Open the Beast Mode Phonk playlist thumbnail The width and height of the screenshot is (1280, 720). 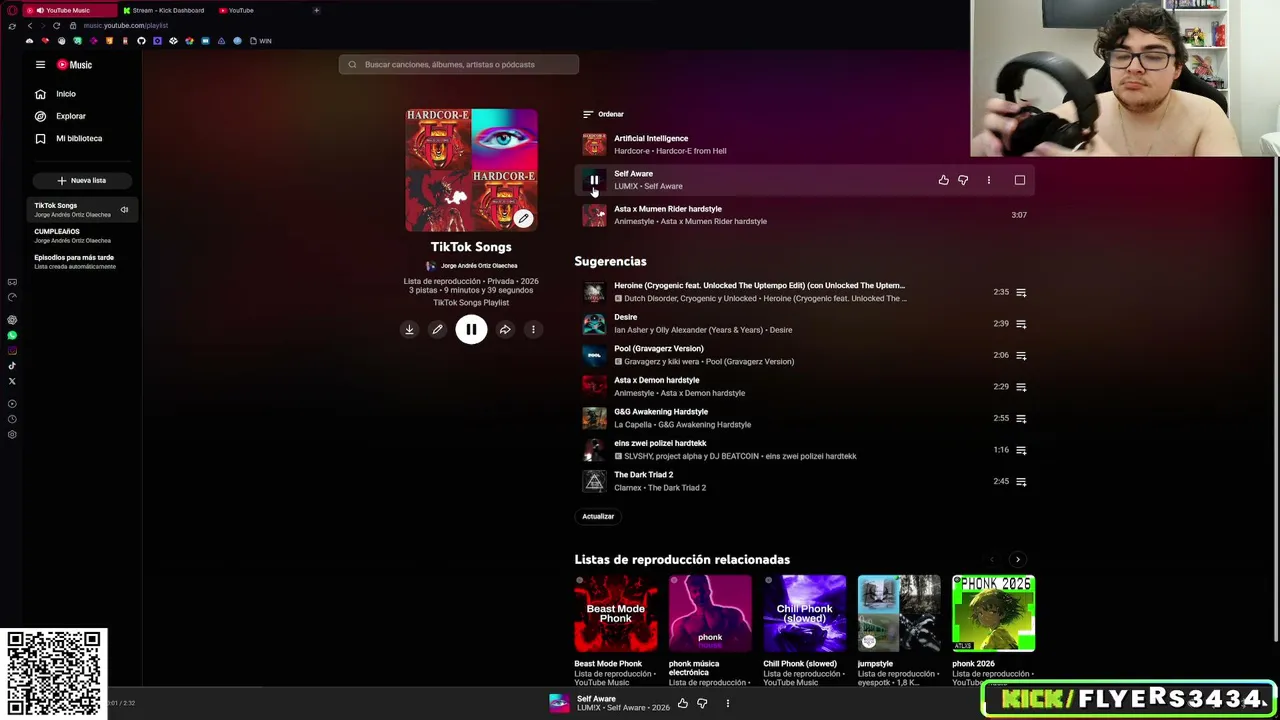click(616, 614)
